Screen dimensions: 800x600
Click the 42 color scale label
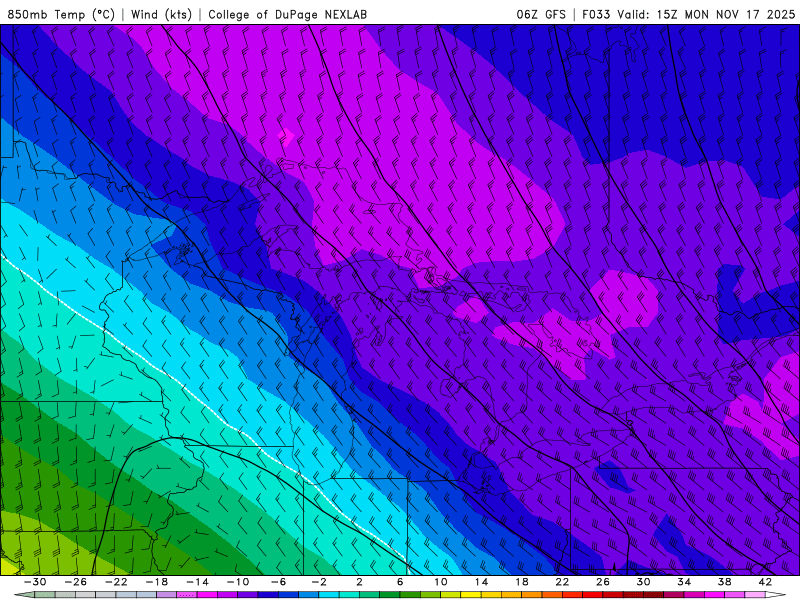click(x=765, y=582)
